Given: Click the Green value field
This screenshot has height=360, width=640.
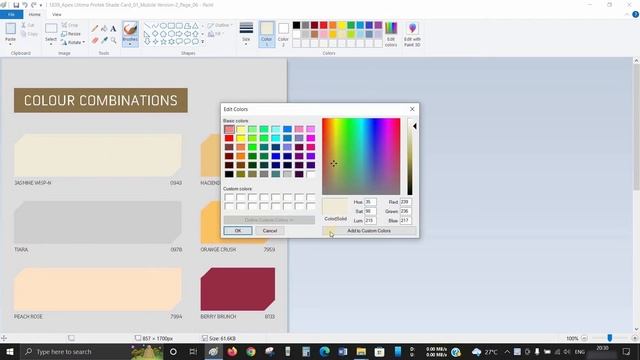Looking at the screenshot, I should 405,211.
